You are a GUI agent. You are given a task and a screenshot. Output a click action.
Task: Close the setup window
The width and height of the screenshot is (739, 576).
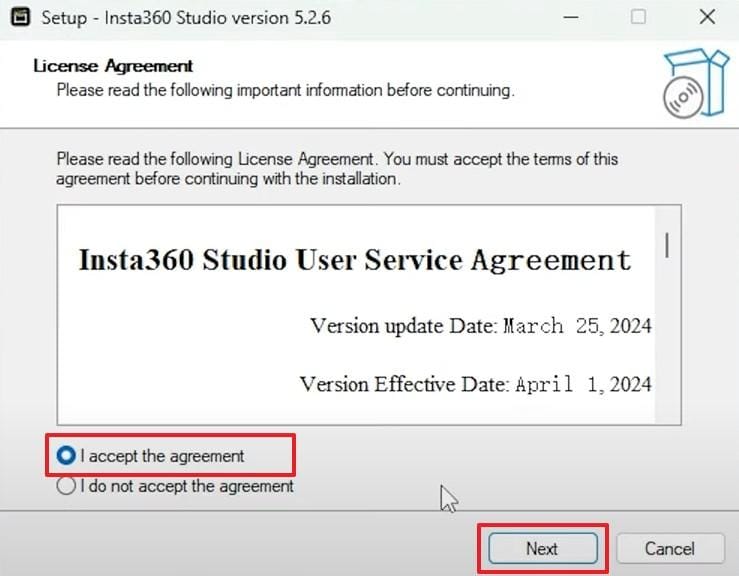click(707, 17)
